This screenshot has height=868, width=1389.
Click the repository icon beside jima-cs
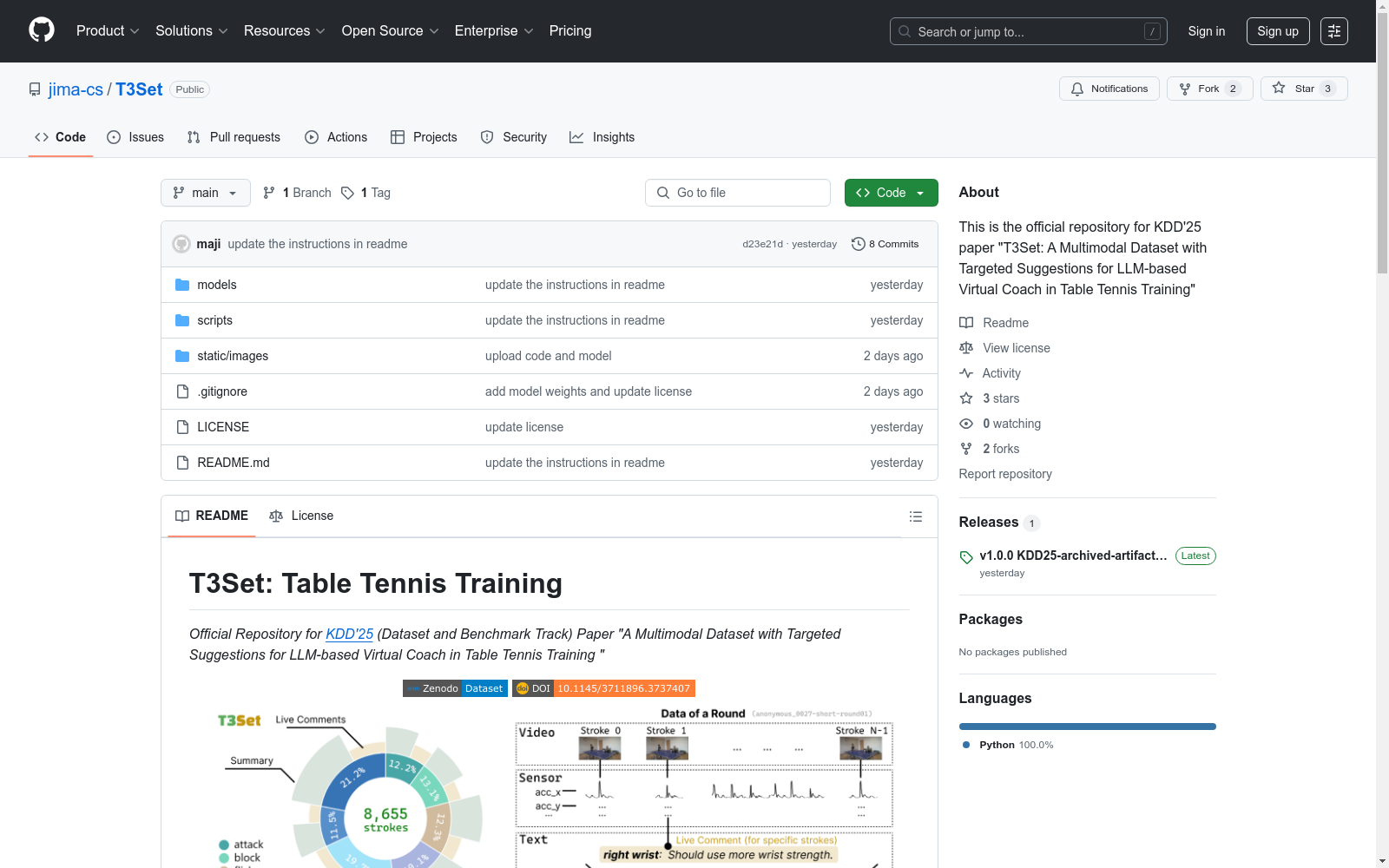pos(35,89)
